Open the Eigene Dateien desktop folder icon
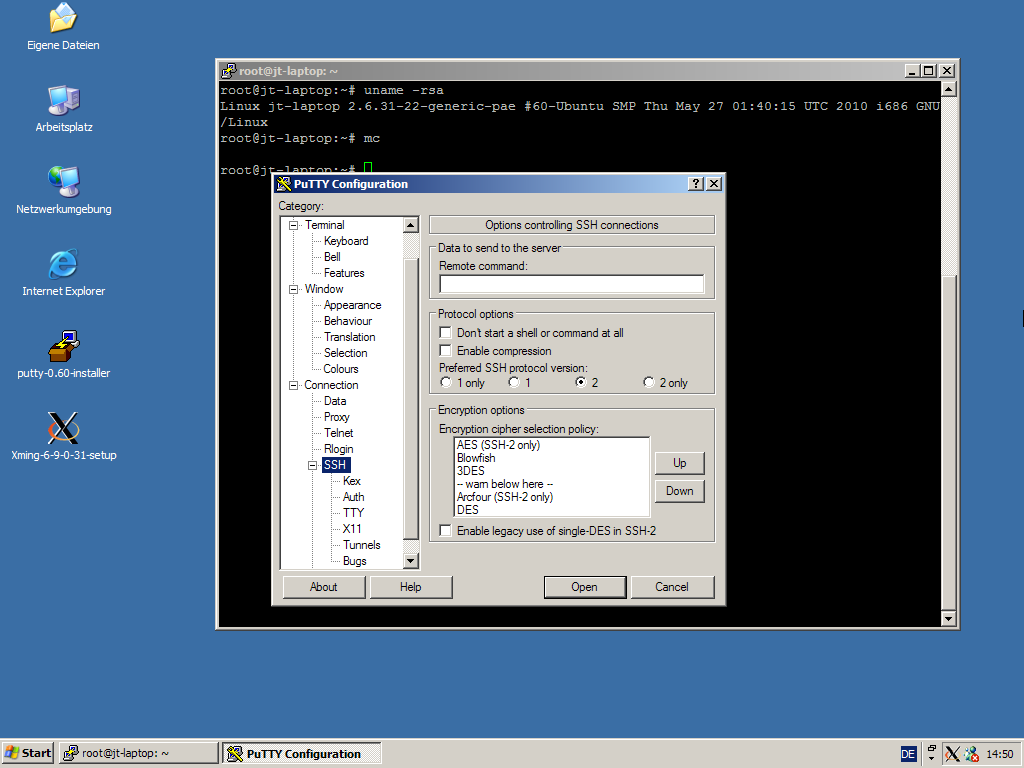 [62, 18]
